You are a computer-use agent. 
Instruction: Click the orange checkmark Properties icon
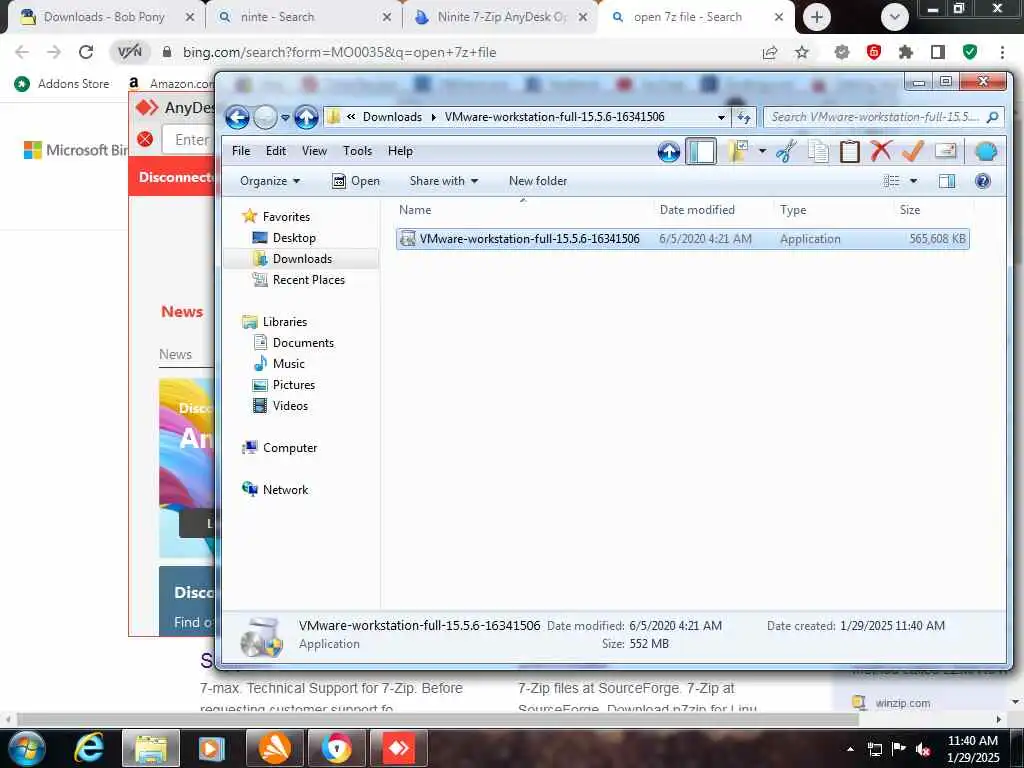point(913,152)
